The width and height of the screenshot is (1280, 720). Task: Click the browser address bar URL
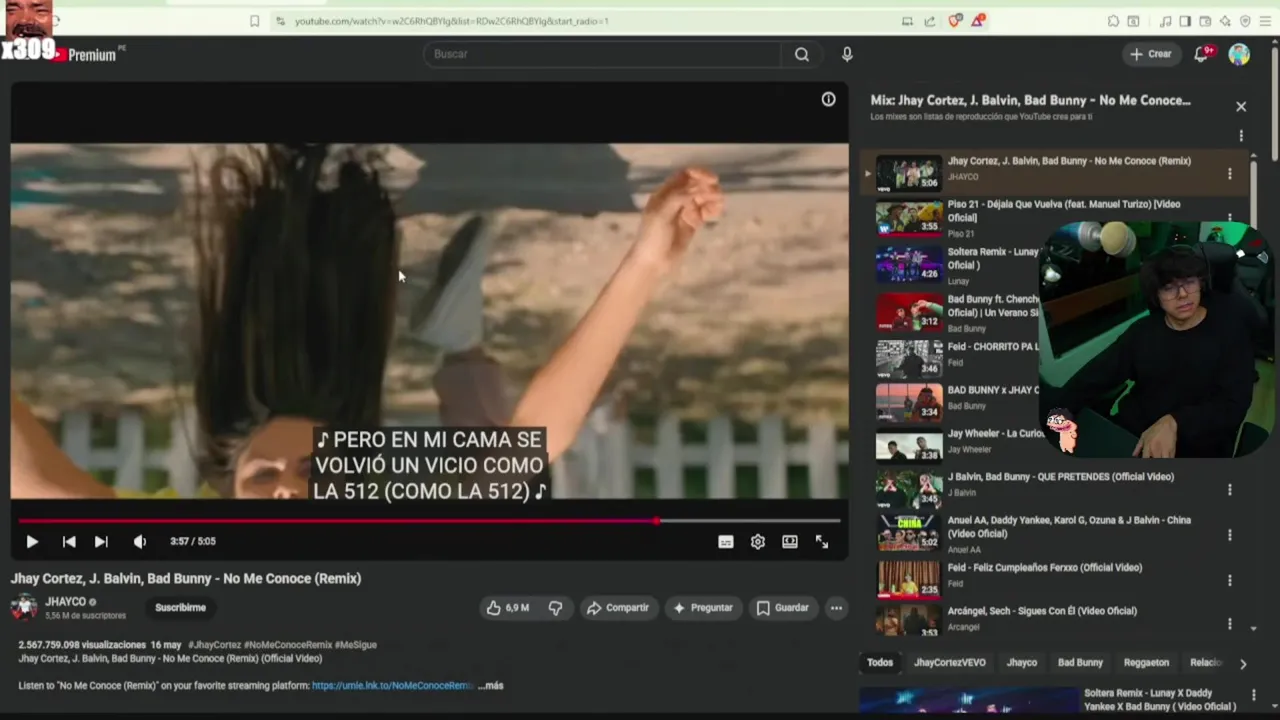[x=451, y=21]
